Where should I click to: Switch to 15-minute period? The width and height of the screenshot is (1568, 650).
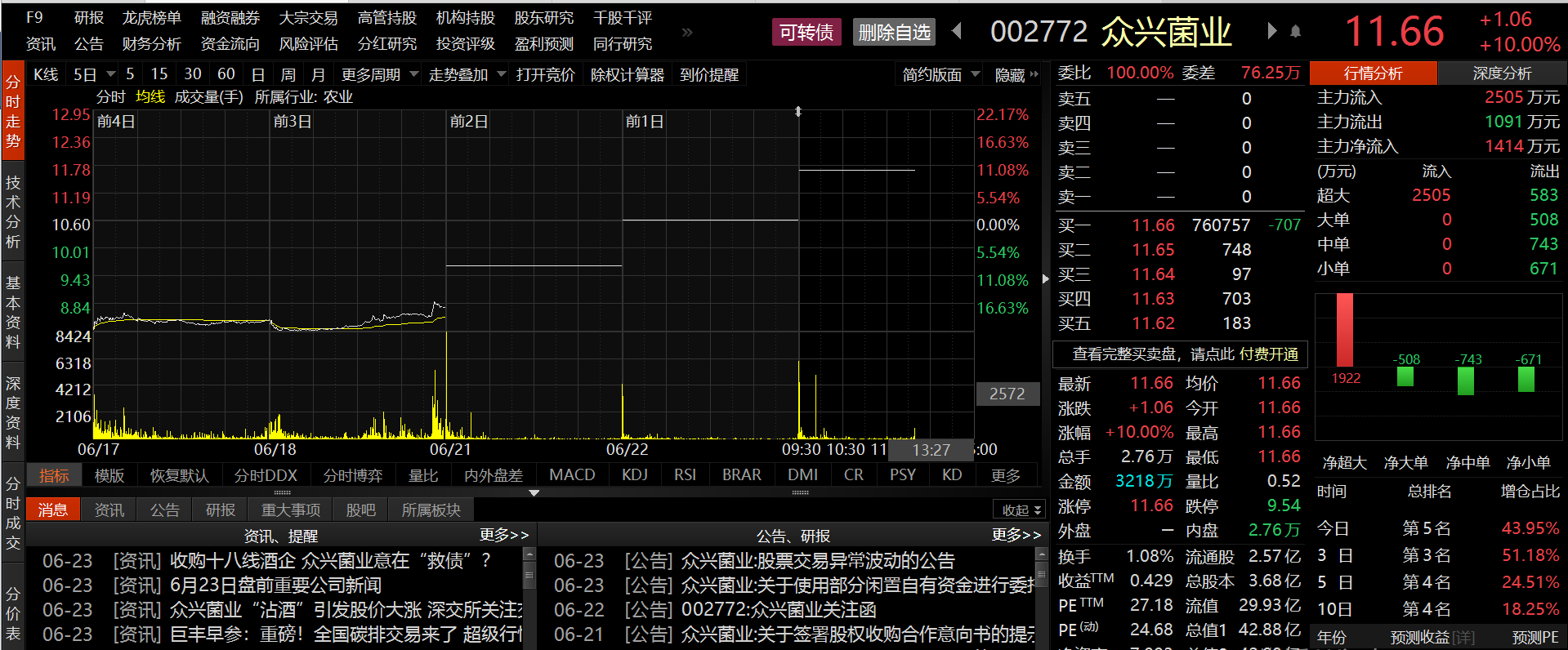tap(159, 74)
